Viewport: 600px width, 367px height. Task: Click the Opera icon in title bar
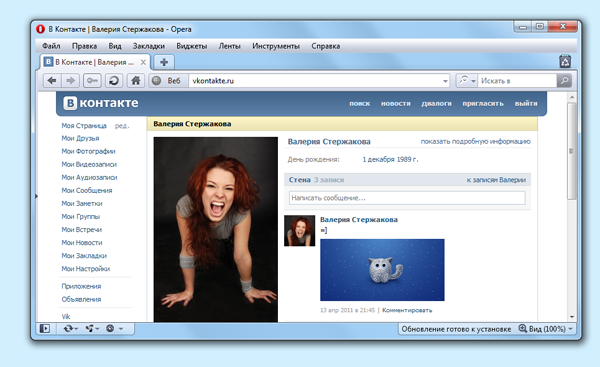click(x=40, y=29)
